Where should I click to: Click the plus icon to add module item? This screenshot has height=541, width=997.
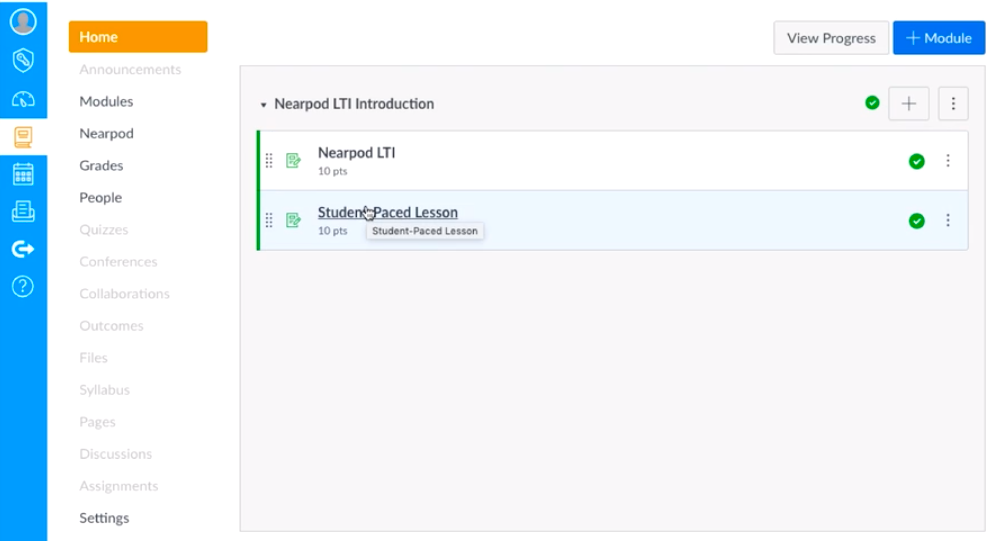pos(908,103)
